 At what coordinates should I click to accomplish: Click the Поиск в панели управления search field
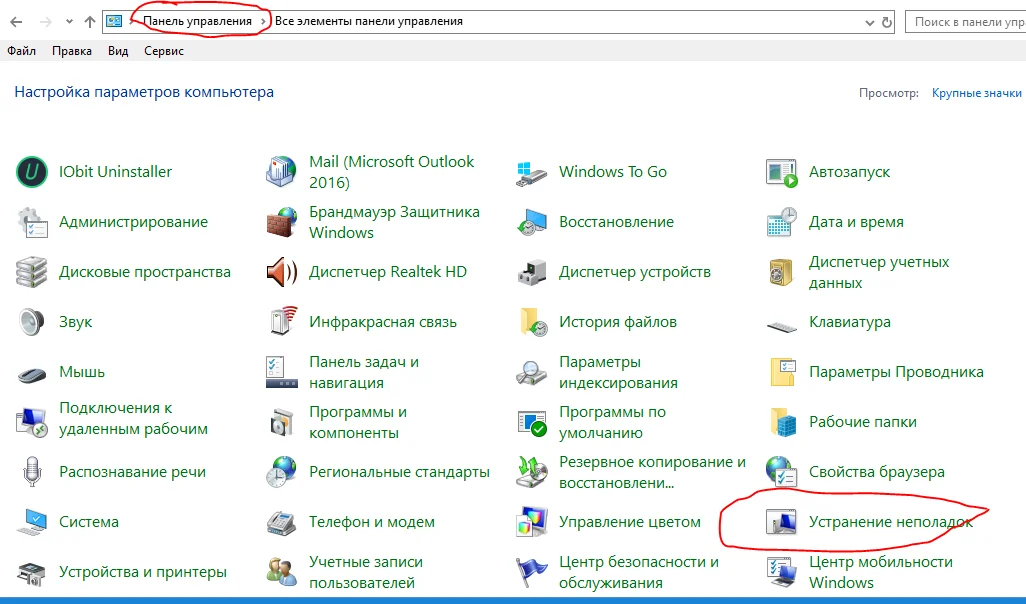coord(966,22)
